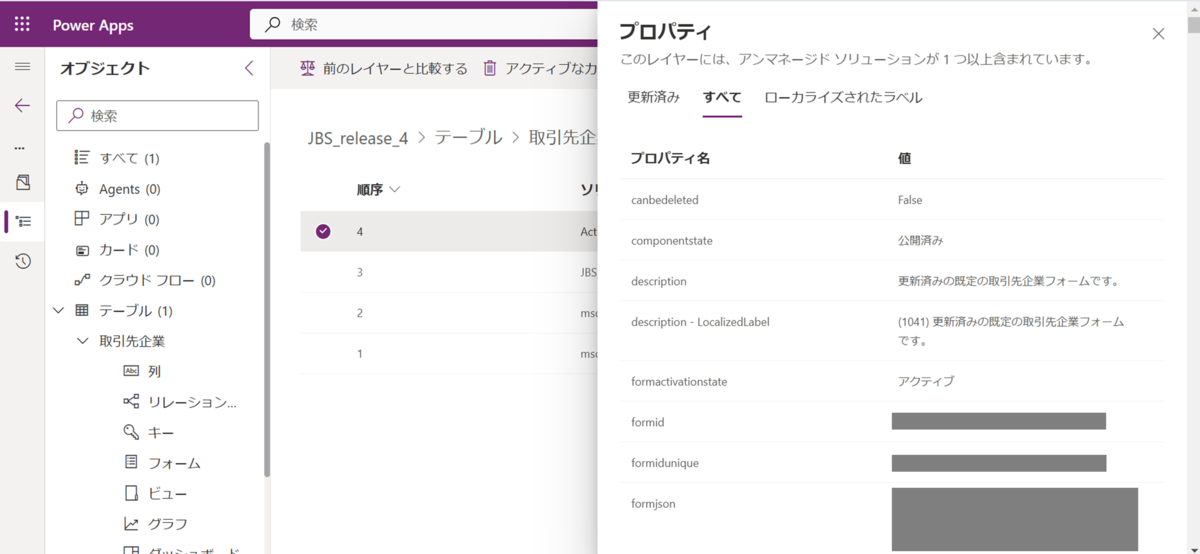Go back with the left arrow icon
1200x554 pixels.
click(22, 106)
